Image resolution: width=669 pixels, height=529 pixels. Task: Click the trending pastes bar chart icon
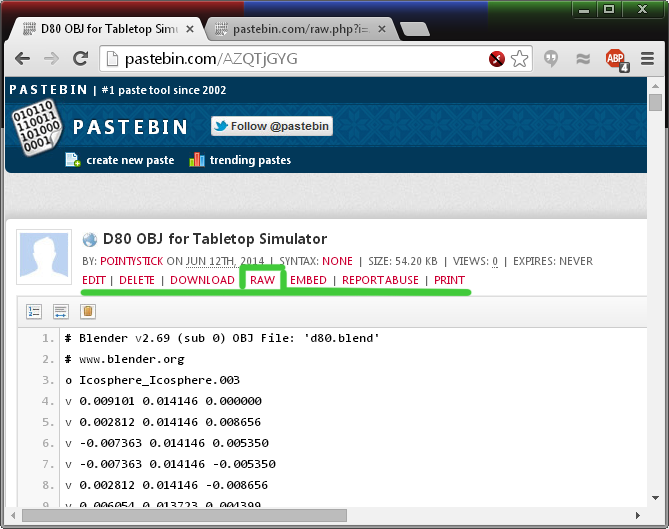(197, 160)
